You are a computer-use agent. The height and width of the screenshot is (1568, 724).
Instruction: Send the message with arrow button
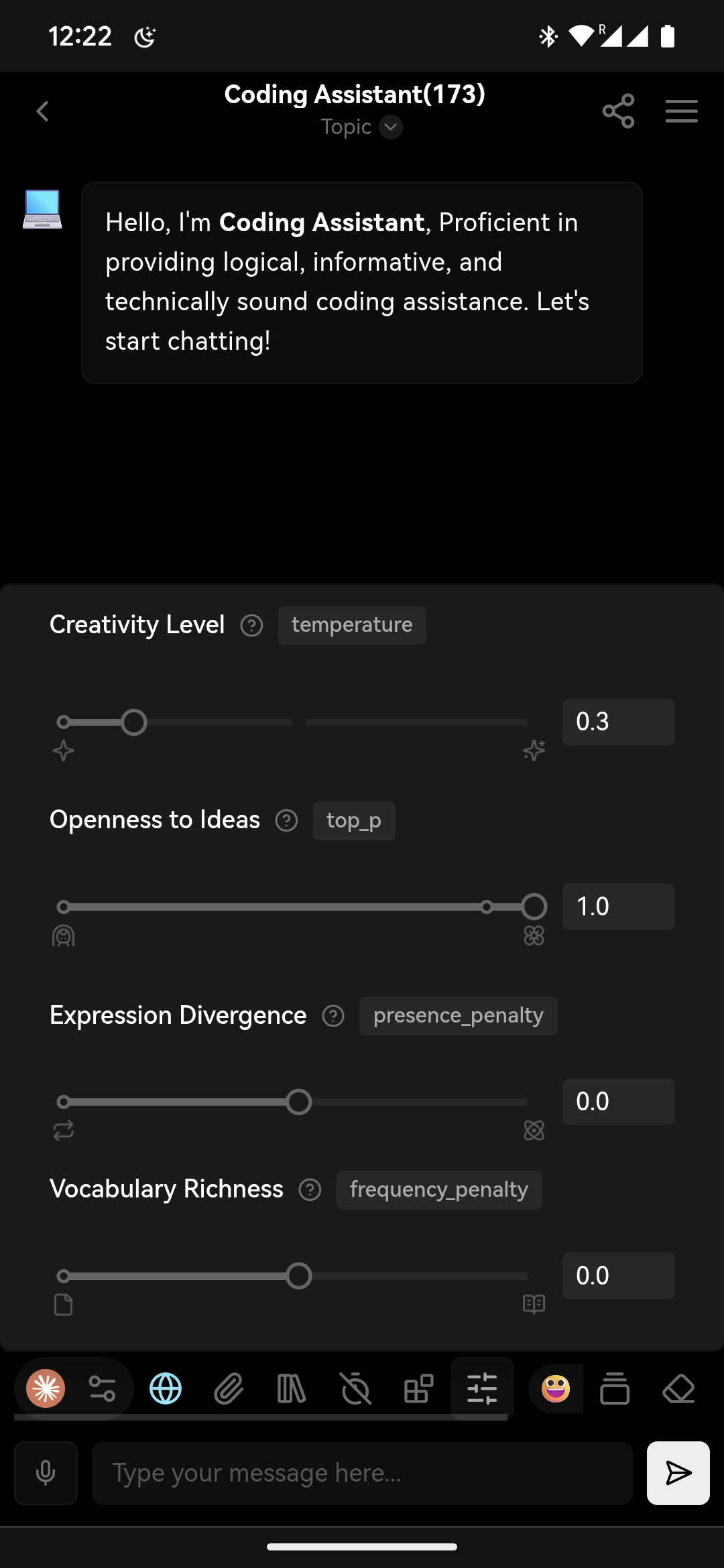(678, 1473)
